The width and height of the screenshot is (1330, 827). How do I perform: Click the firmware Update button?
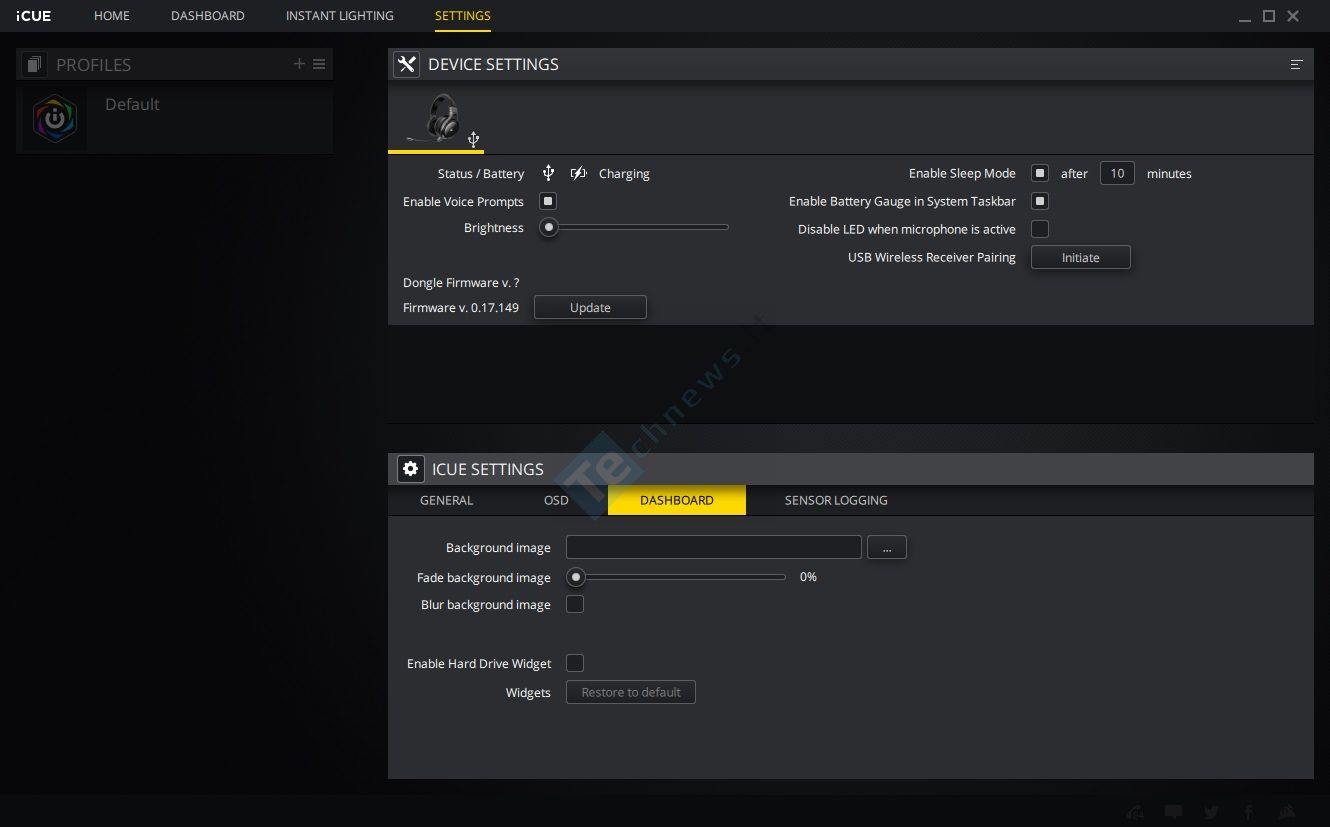pyautogui.click(x=590, y=307)
